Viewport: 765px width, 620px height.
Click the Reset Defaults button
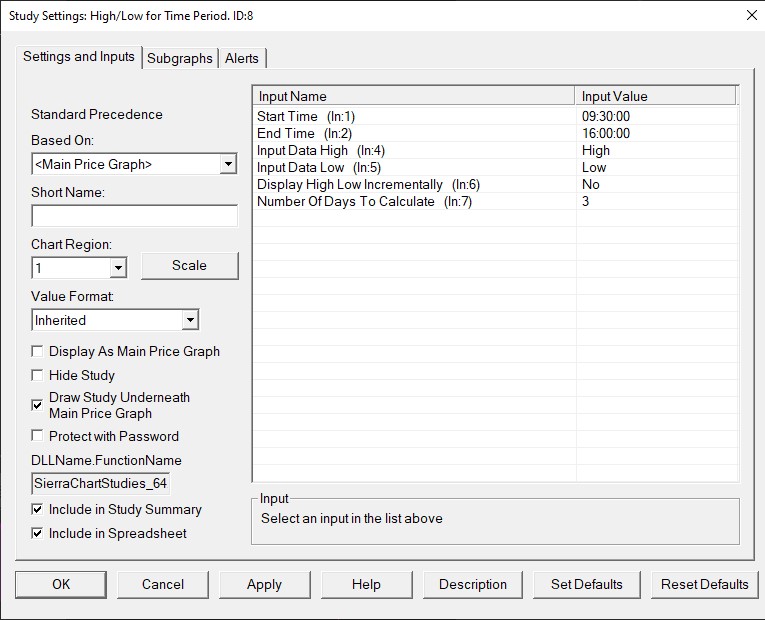(x=705, y=584)
